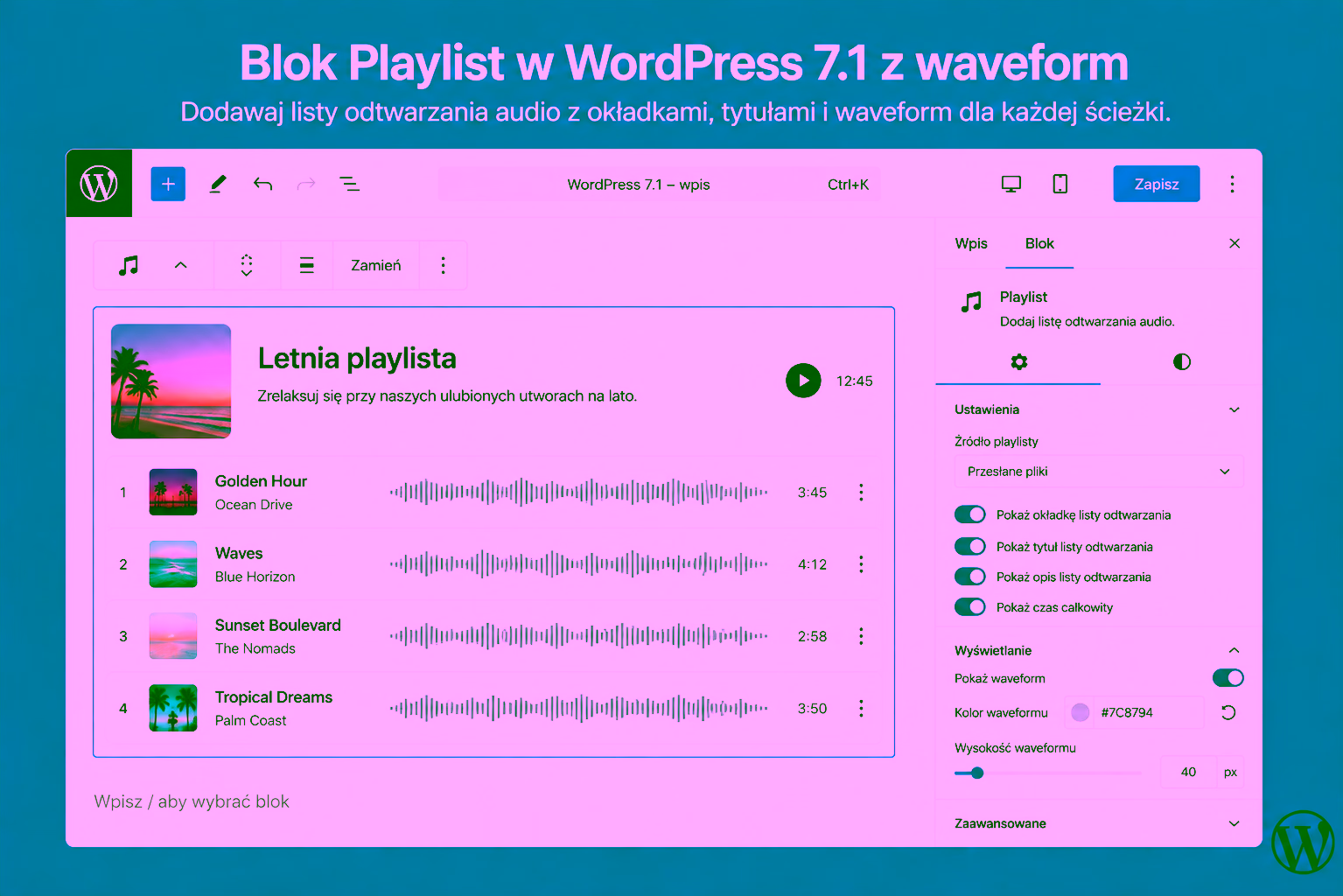Click the Wpisz / aby wybrać blok placeholder
The height and width of the screenshot is (896, 1343).
pos(192,801)
